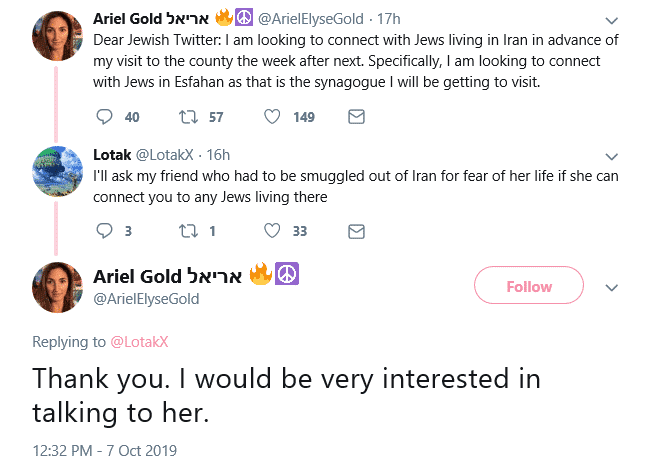Open the @ArielElyseGold handle in the top tweet
The height and width of the screenshot is (466, 649).
tap(313, 19)
